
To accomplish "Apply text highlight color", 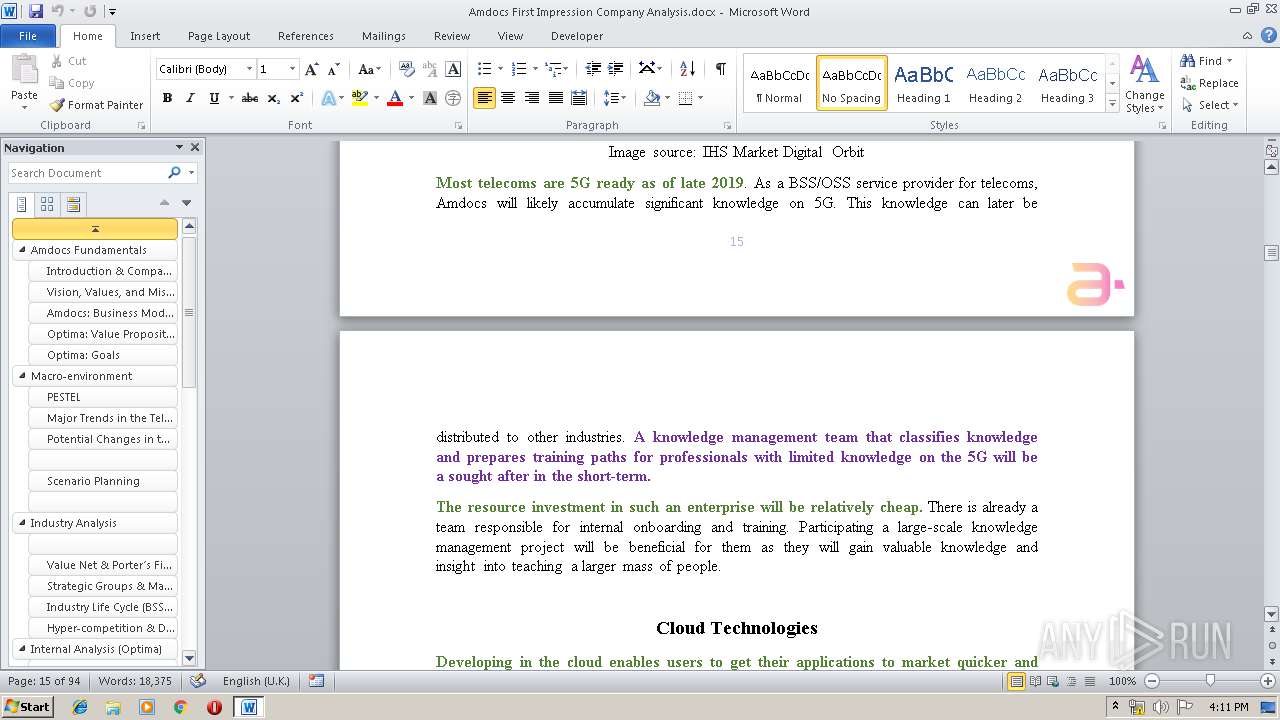I will click(x=359, y=98).
